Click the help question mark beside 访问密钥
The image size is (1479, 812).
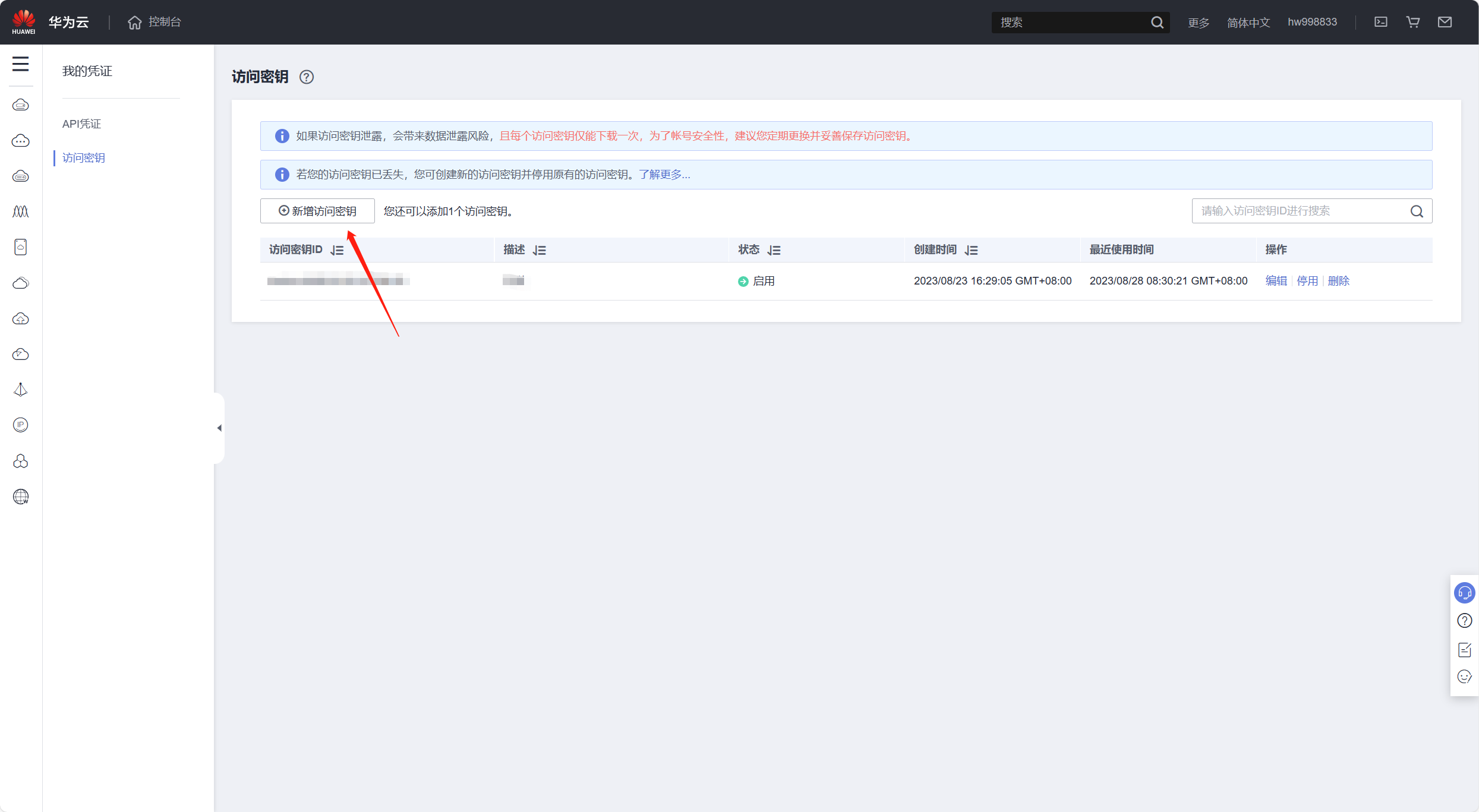(306, 77)
